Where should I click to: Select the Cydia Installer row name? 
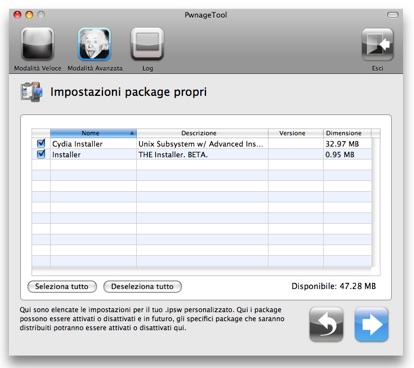pos(77,144)
